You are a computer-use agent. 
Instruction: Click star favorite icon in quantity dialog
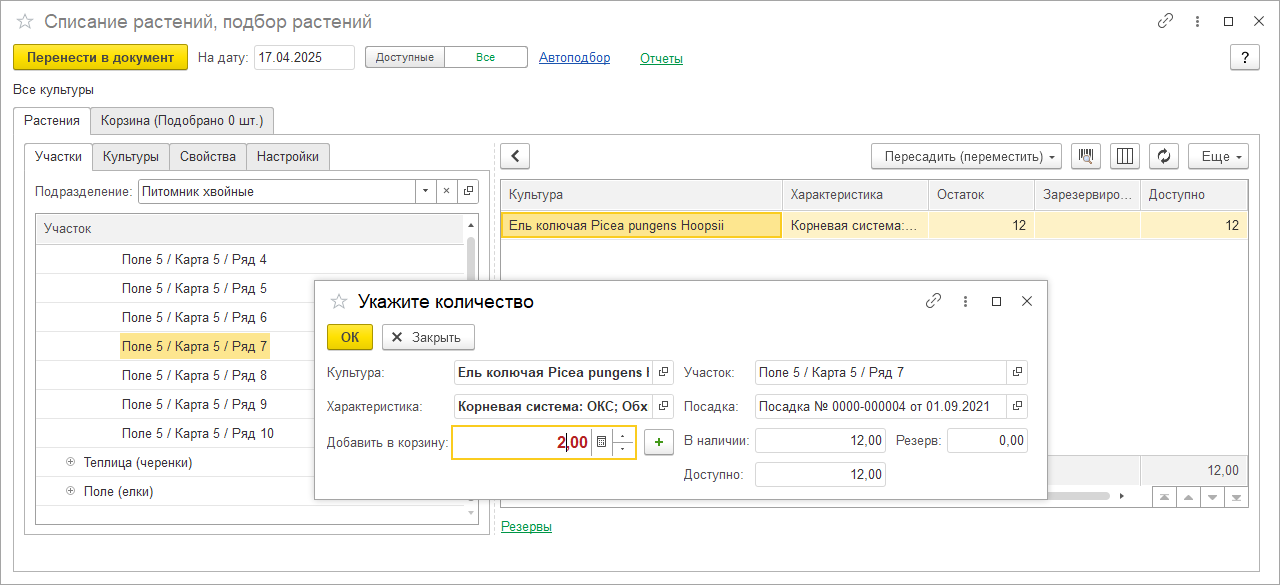tap(338, 302)
